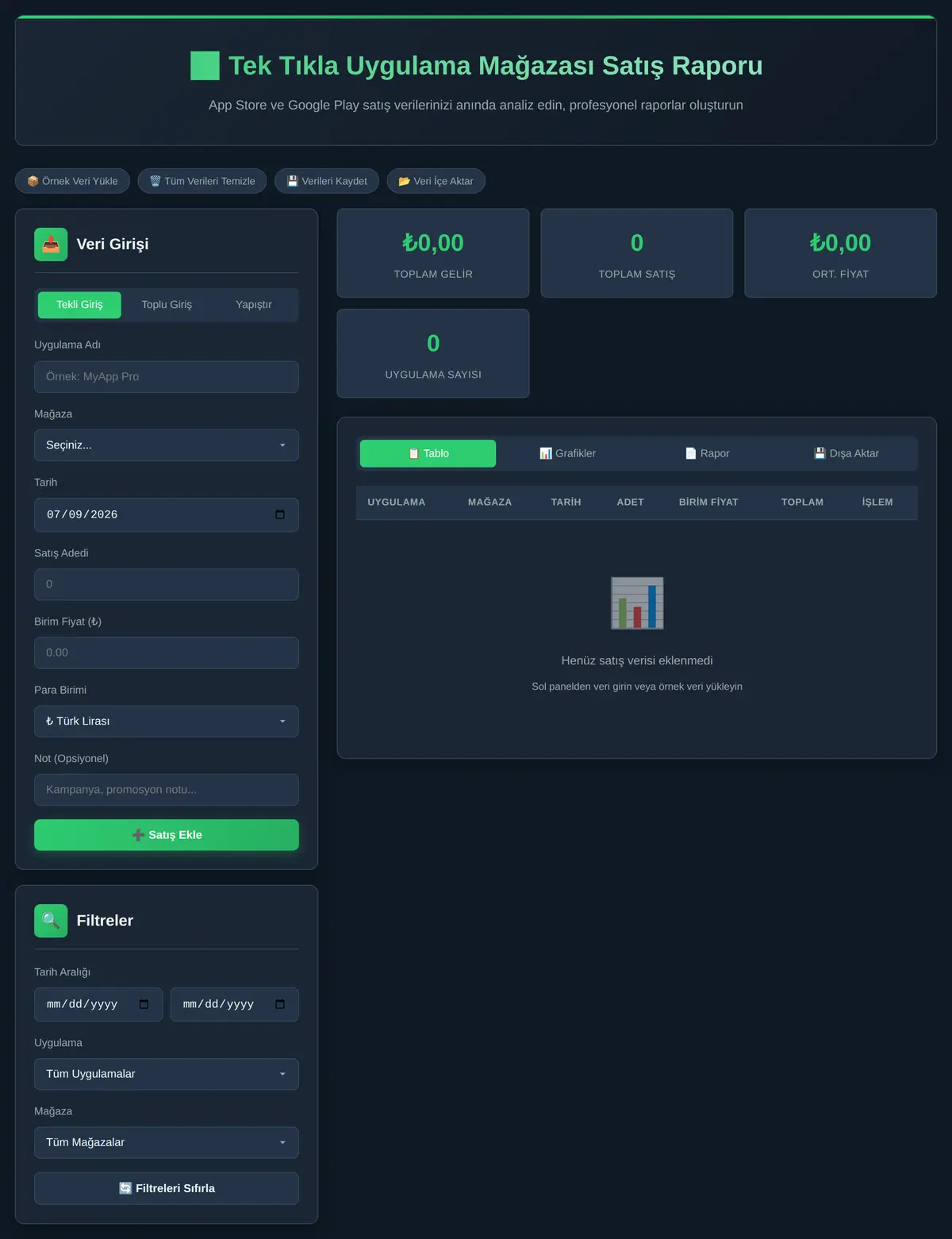Expand the Tüm Mağazalar filter dropdown

(x=167, y=1143)
